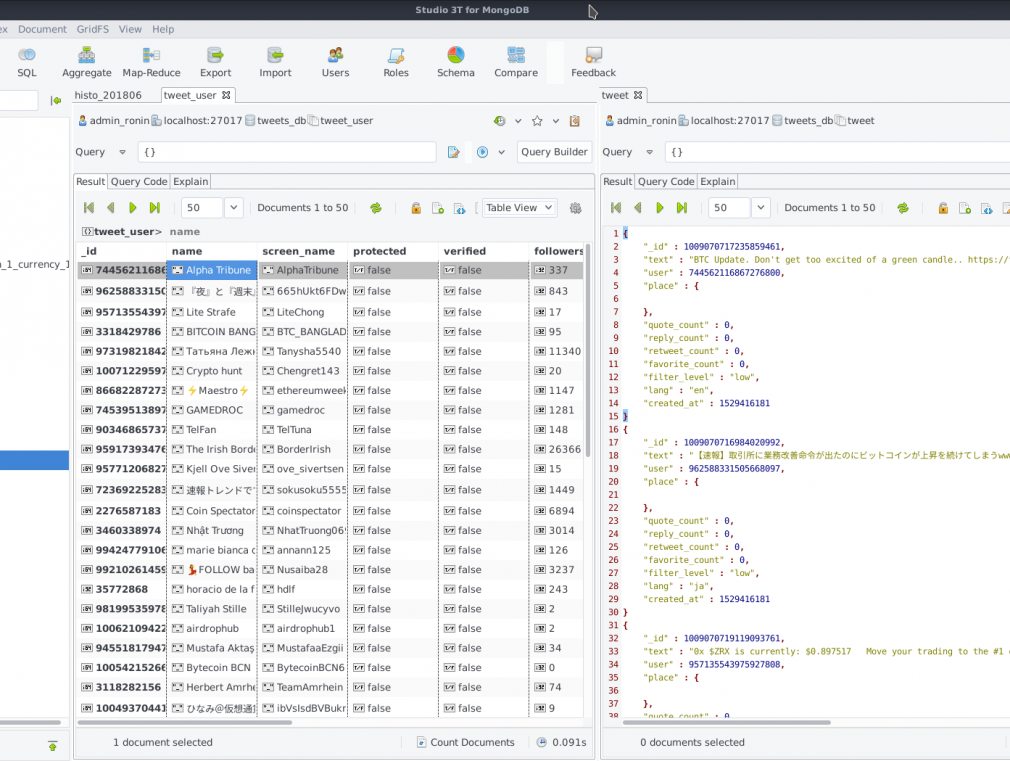Close the tweet_user tab
The height and width of the screenshot is (761, 1010).
226,95
